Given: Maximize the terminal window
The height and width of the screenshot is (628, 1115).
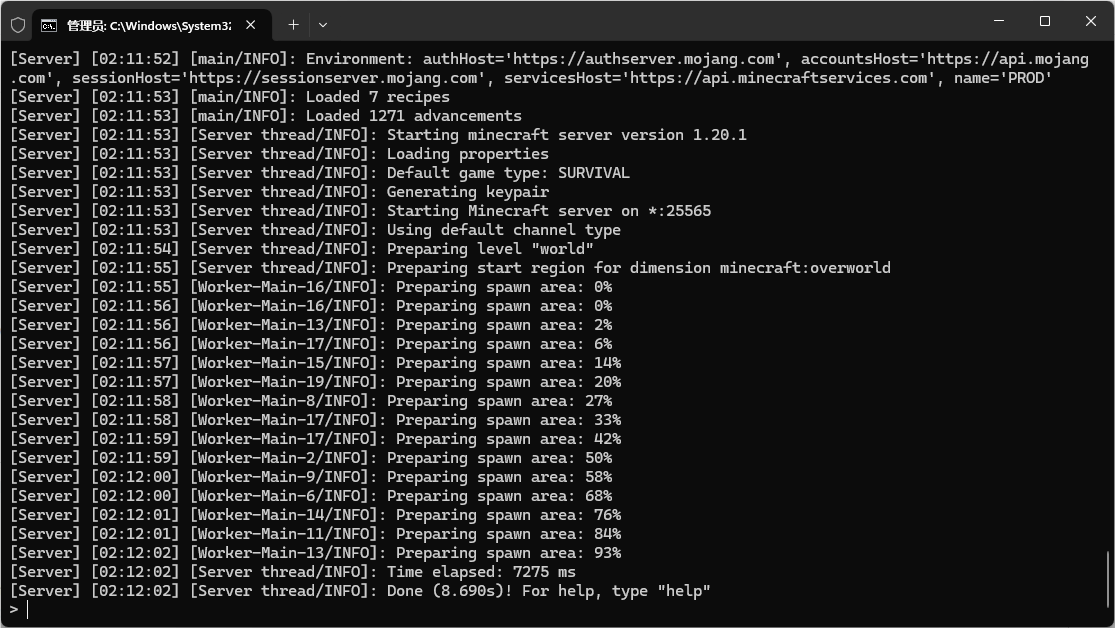Looking at the screenshot, I should pyautogui.click(x=1045, y=21).
